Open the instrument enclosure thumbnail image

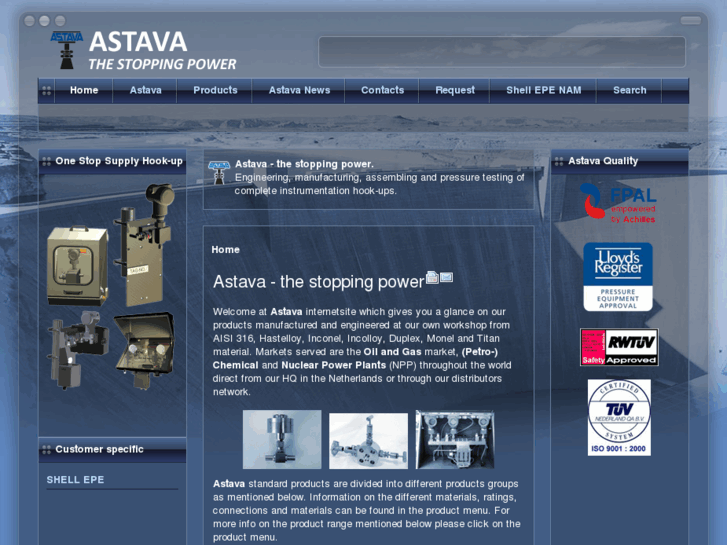click(x=455, y=439)
